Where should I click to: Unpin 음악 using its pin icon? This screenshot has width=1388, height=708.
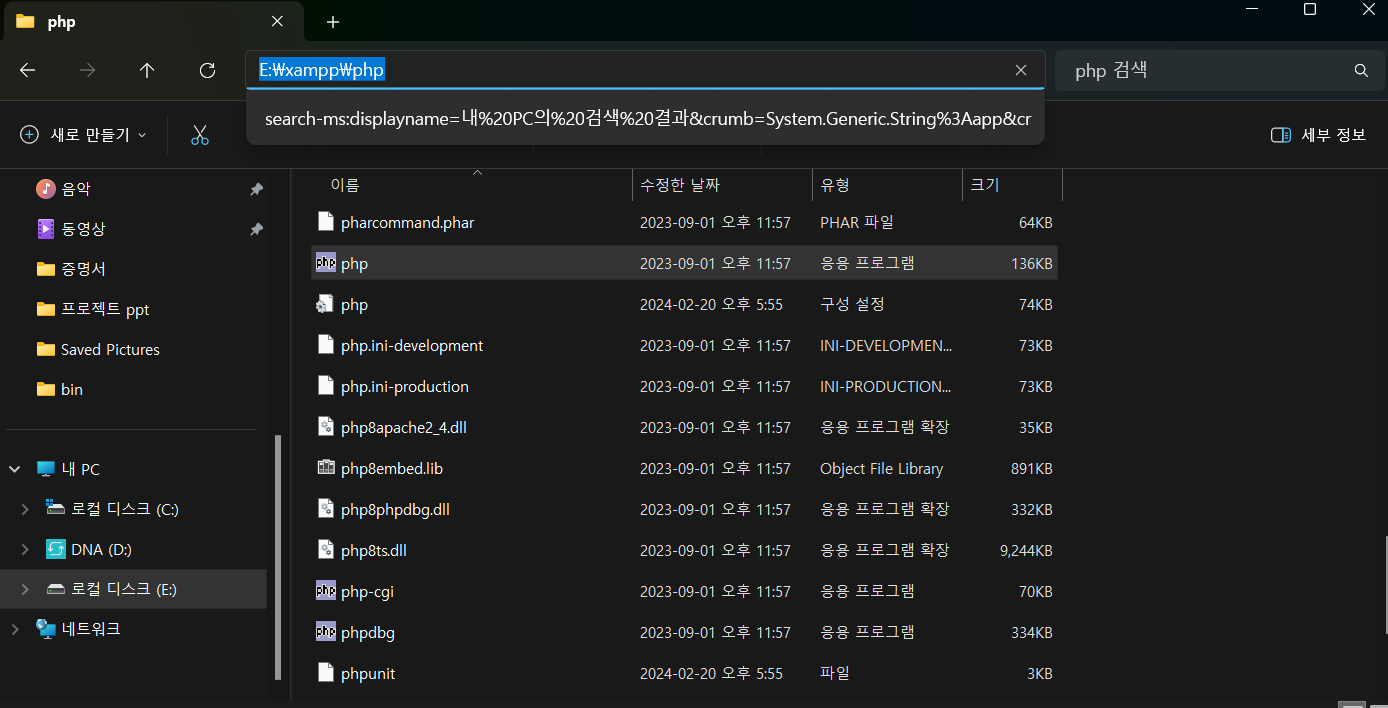[x=256, y=189]
